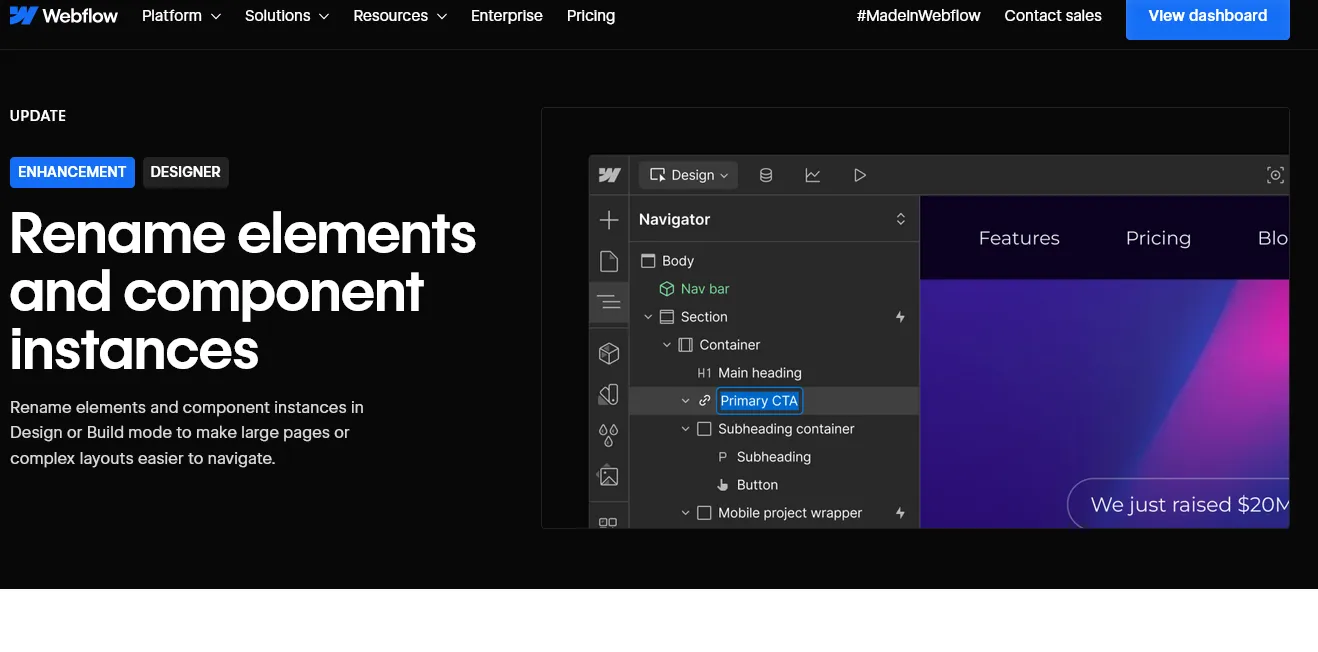Click the Container columns icon
The image size is (1318, 652).
click(x=685, y=345)
